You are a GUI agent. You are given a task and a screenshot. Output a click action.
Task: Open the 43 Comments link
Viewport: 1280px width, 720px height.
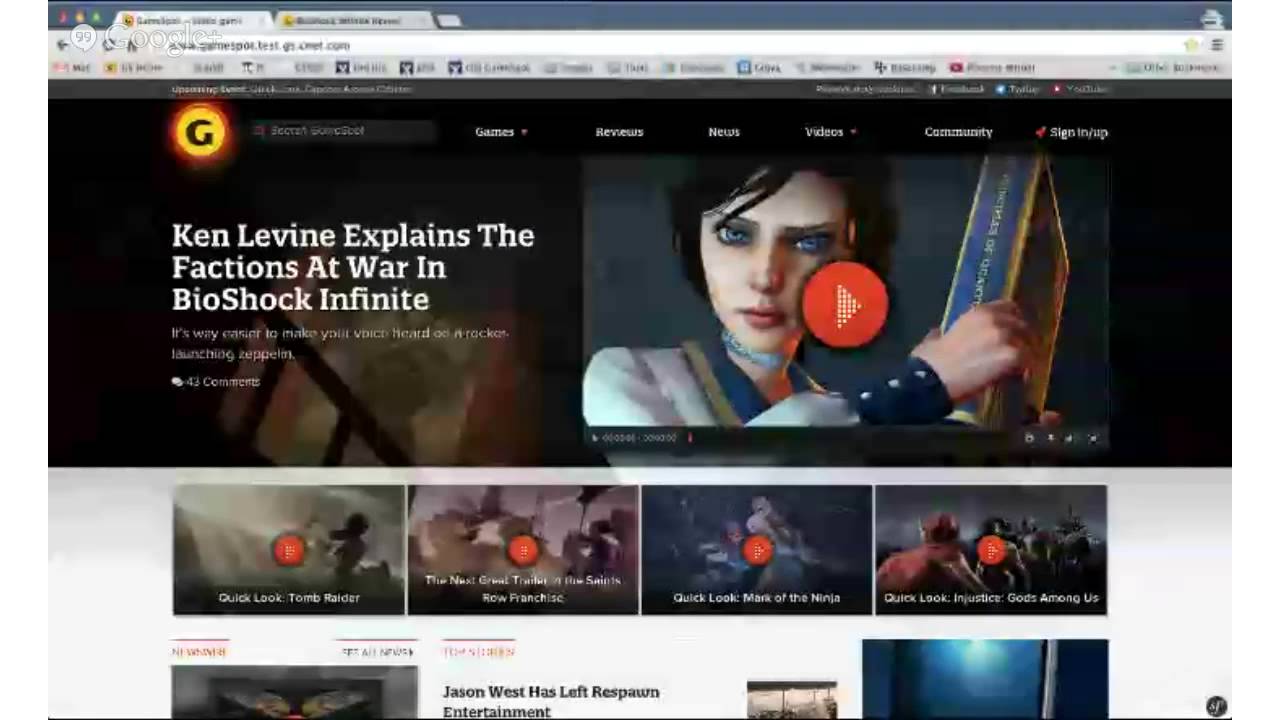222,382
